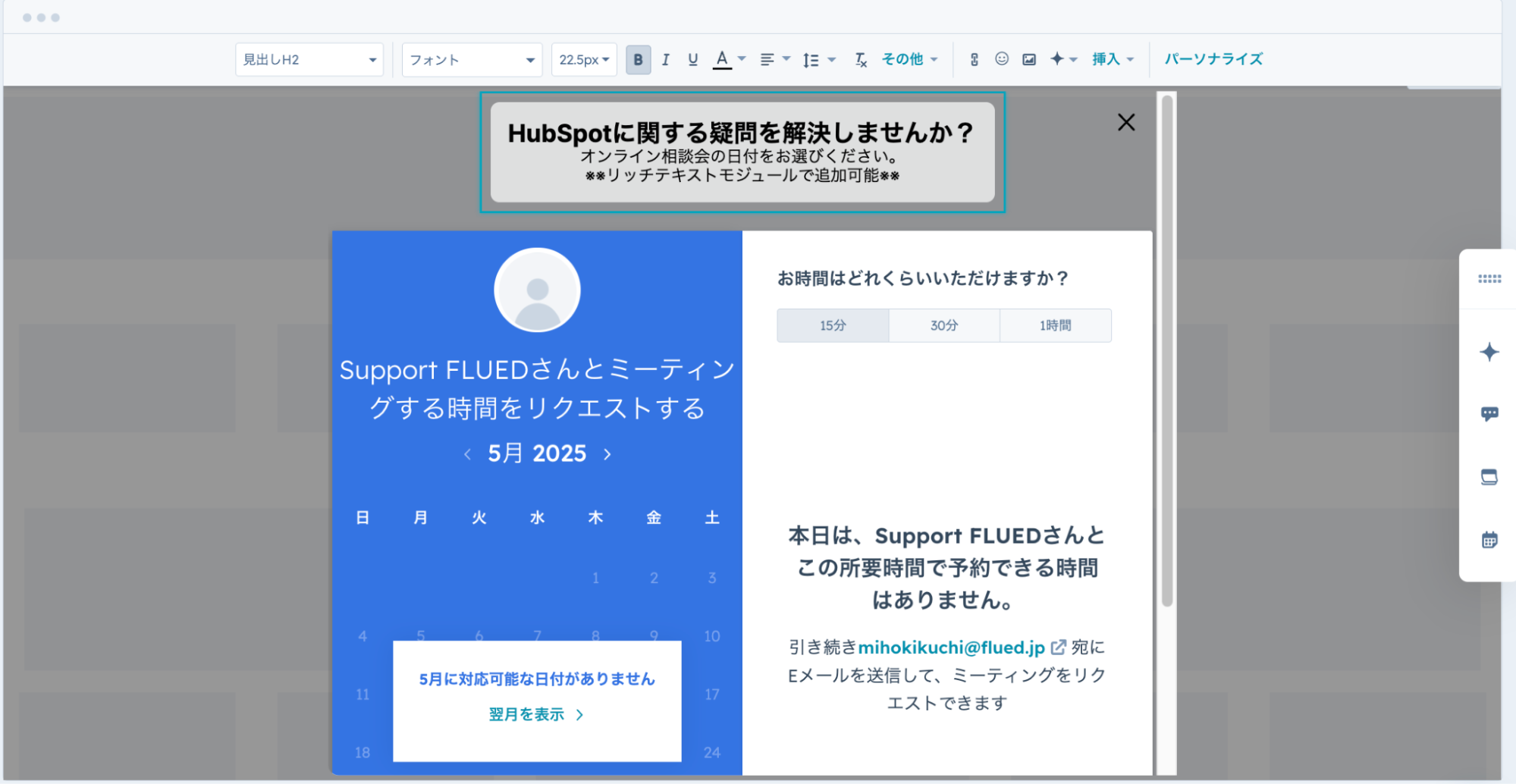Toggle italic formatting
Viewport: 1516px width, 784px height.
pyautogui.click(x=665, y=59)
